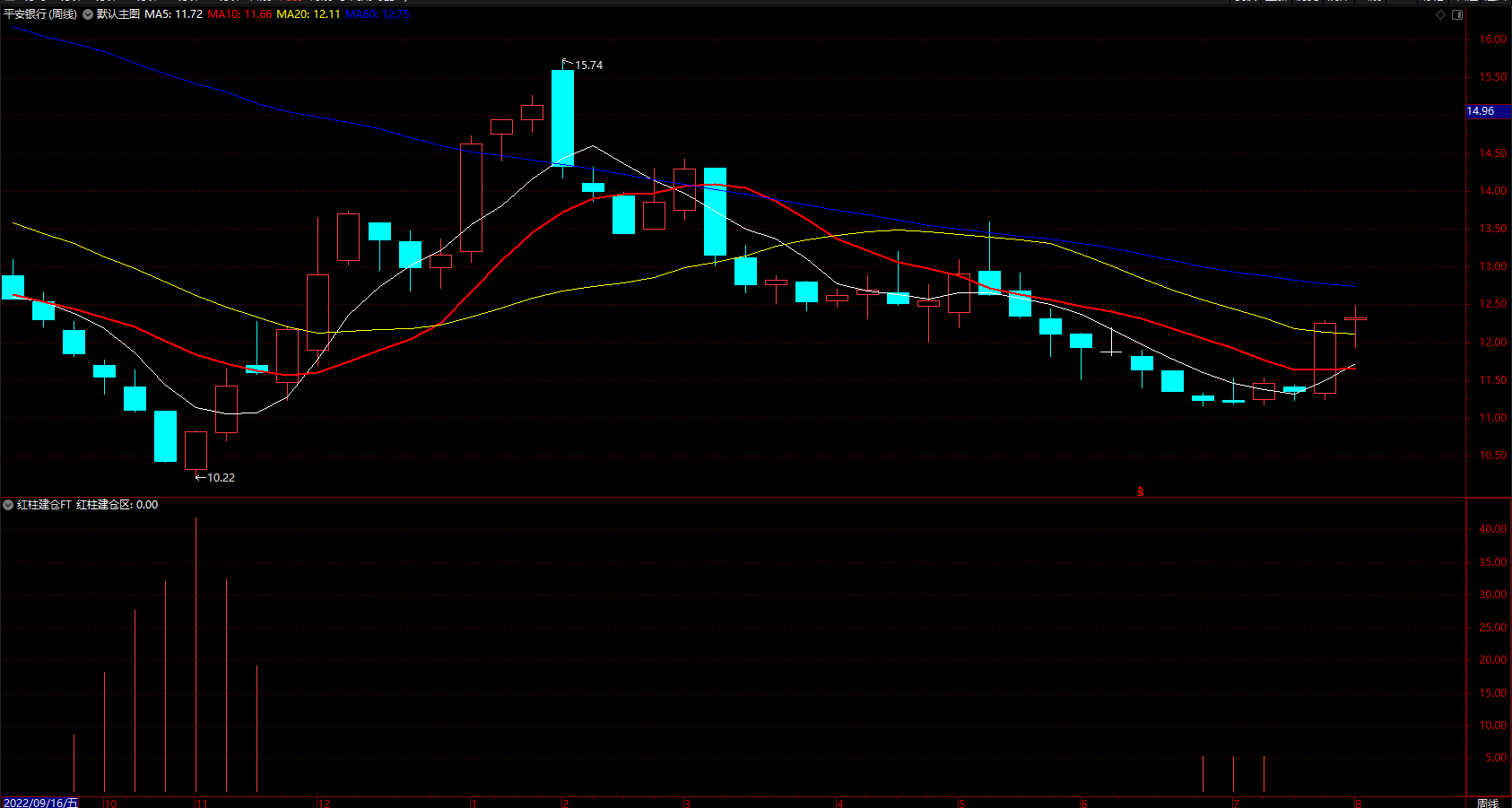Click the 红柱建仓区: 0.00 readout
The height and width of the screenshot is (808, 1512).
[x=117, y=505]
